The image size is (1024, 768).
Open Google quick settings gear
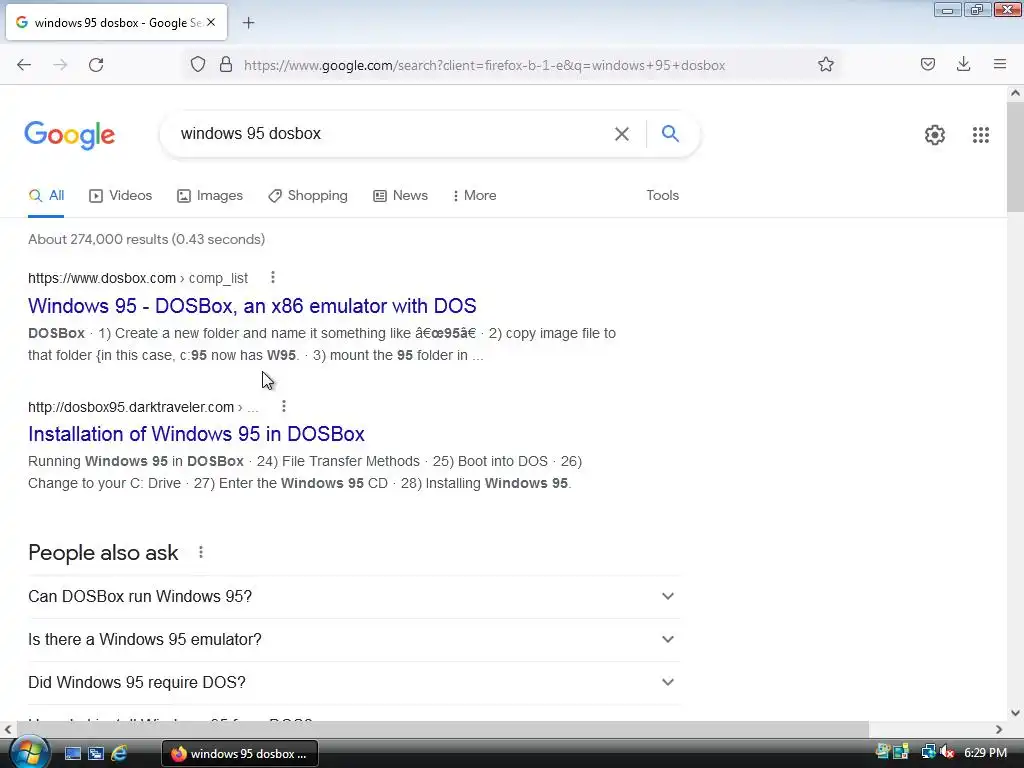click(x=935, y=135)
